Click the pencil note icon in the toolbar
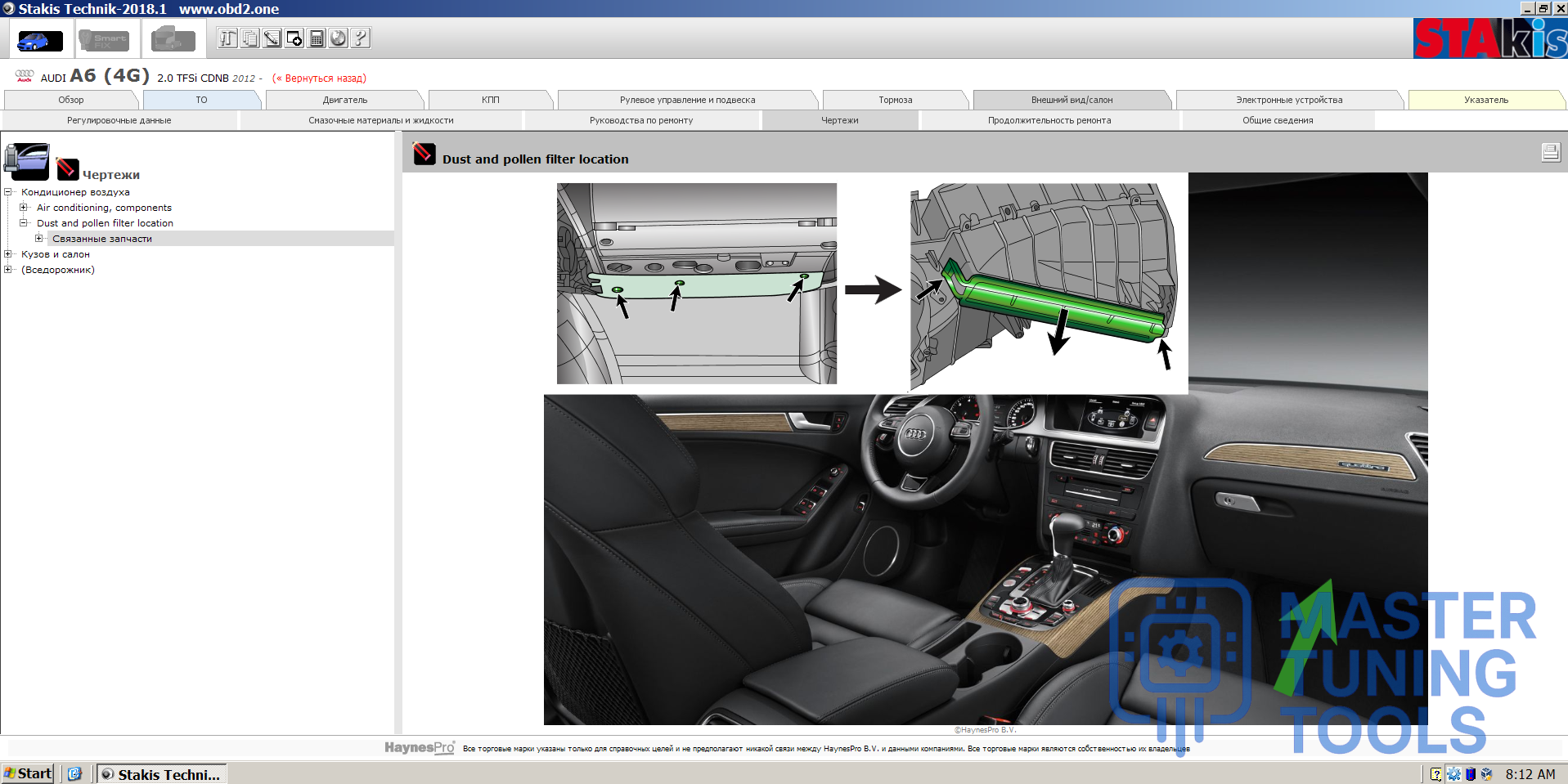 (272, 38)
